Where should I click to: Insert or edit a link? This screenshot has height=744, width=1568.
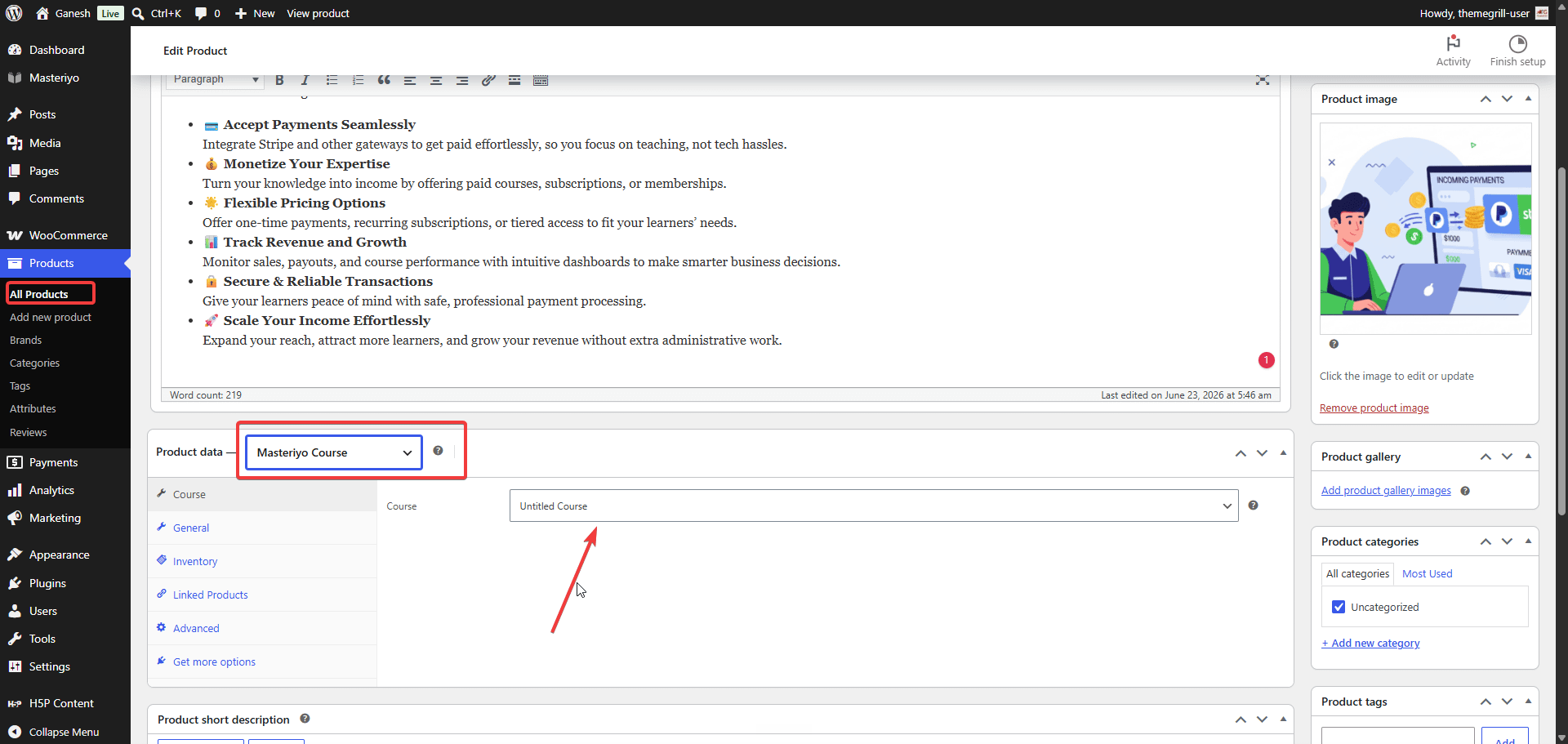tap(488, 80)
